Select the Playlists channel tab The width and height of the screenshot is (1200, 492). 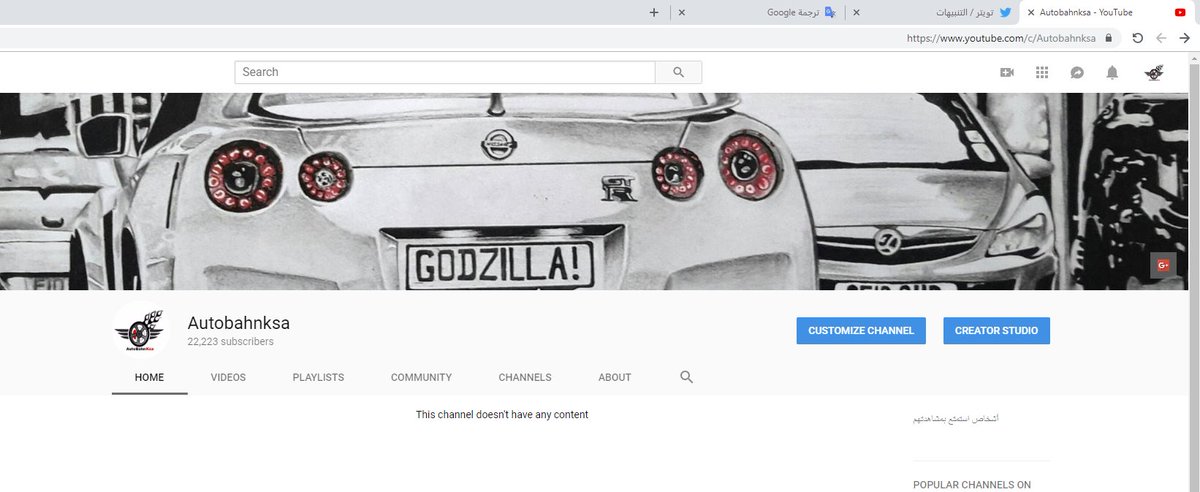(318, 378)
